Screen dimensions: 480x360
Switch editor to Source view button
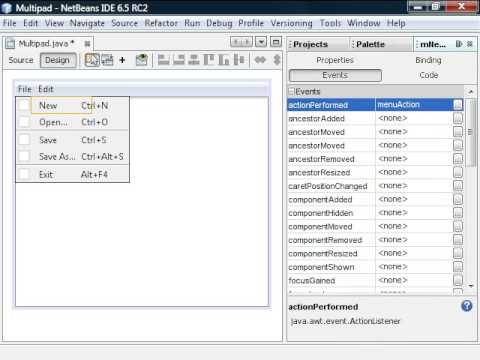point(21,60)
